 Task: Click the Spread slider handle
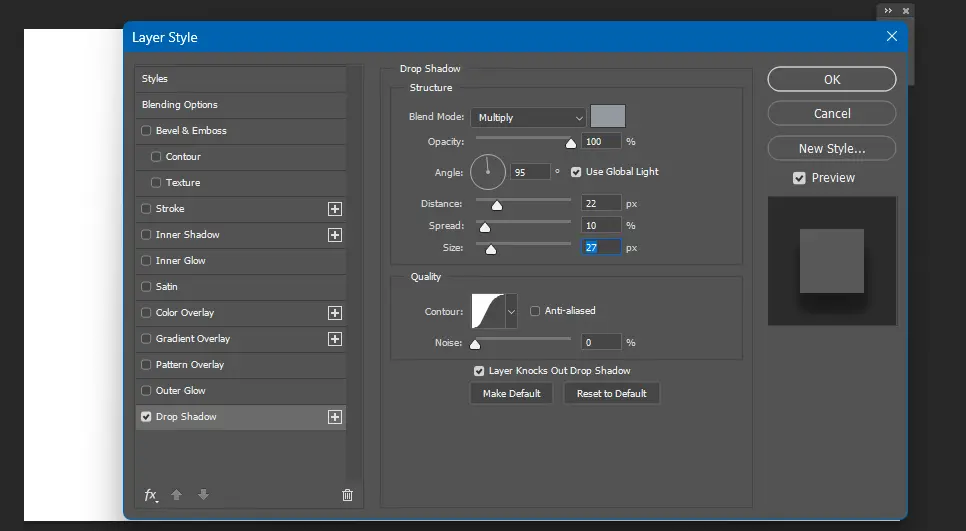485,228
